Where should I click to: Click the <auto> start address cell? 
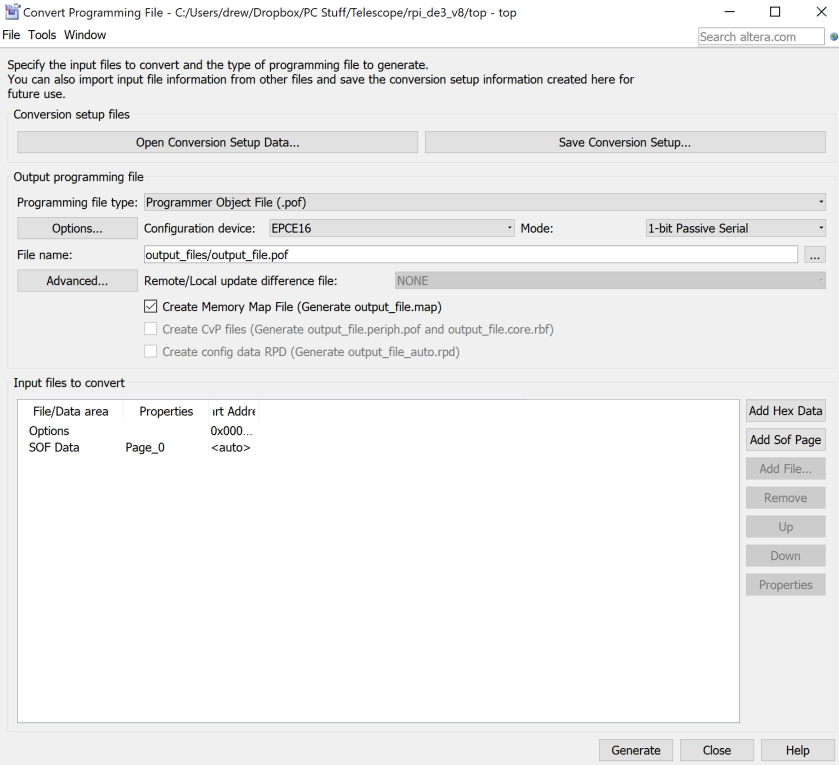(x=231, y=447)
